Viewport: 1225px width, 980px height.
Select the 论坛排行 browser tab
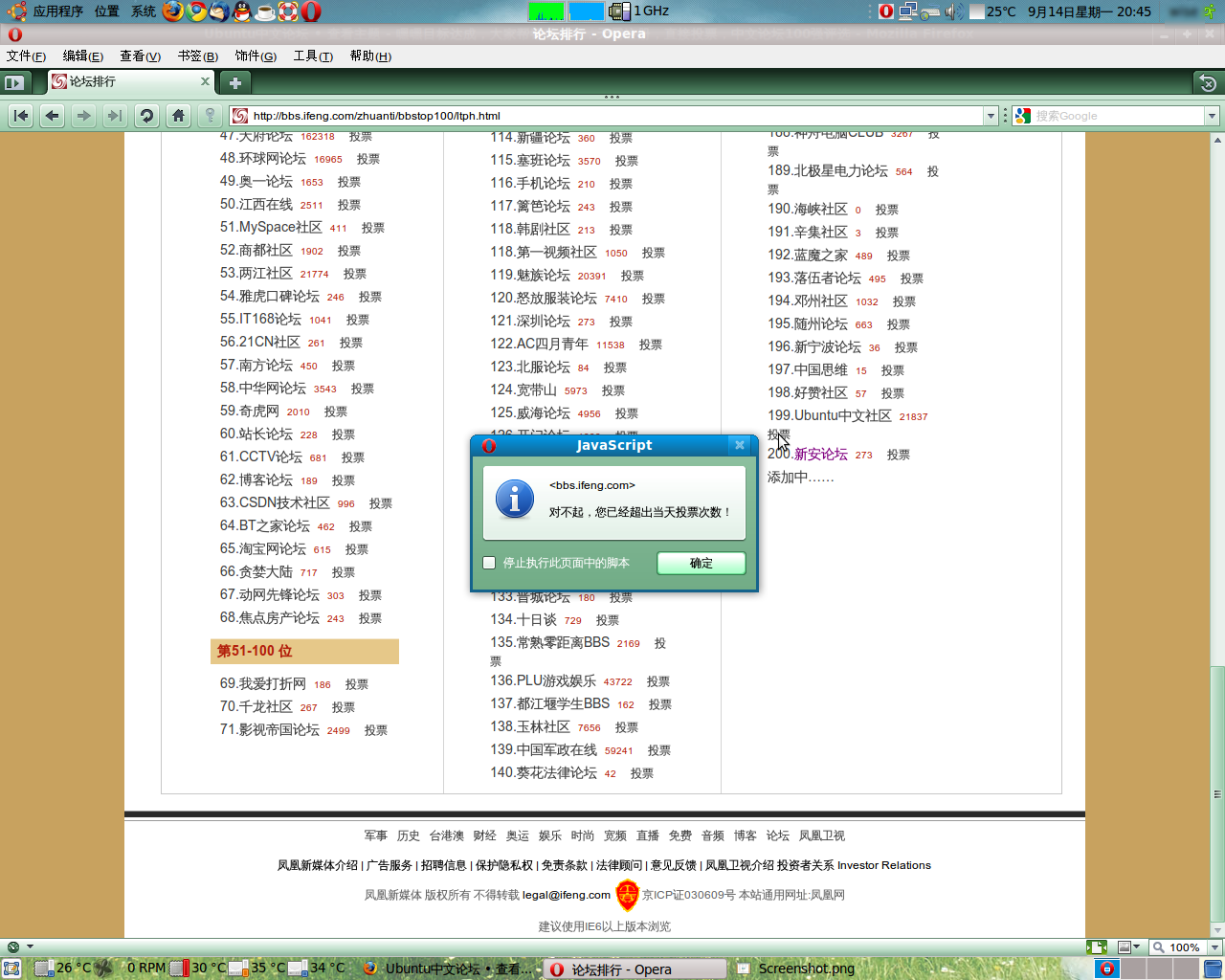point(131,82)
